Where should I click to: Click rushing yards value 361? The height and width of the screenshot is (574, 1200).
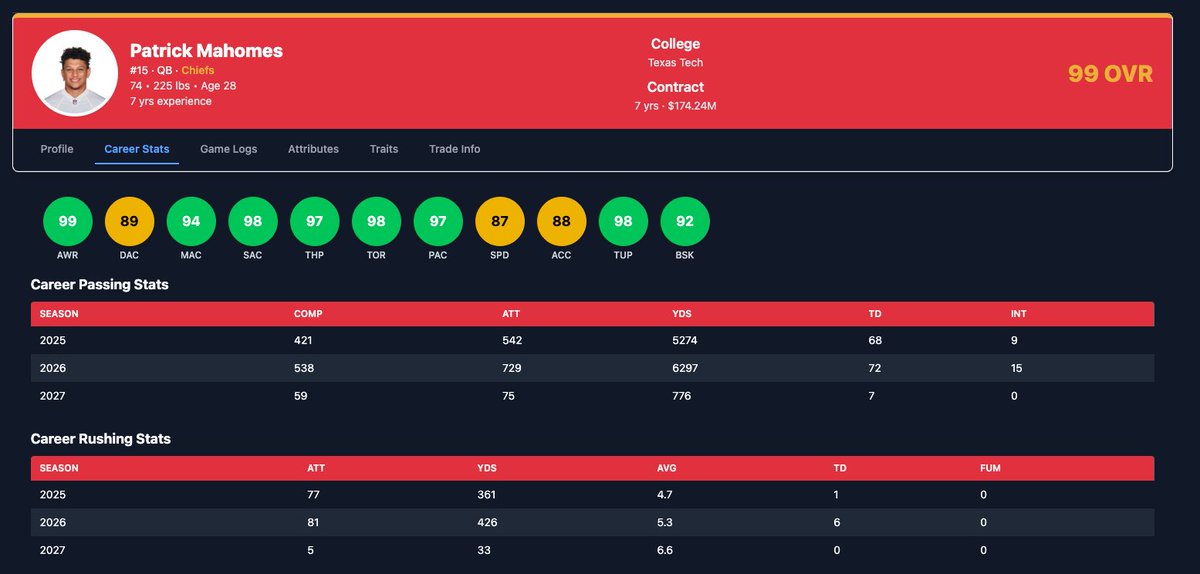pyautogui.click(x=488, y=495)
